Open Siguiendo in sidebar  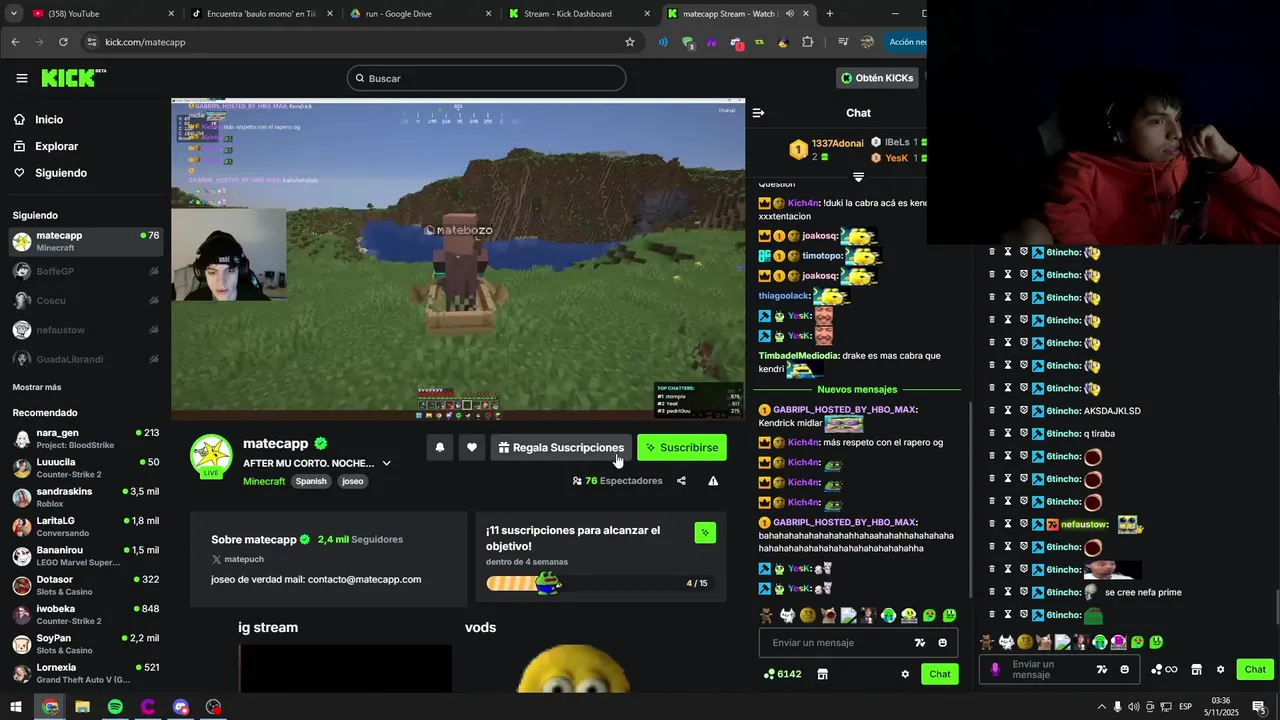click(x=61, y=173)
